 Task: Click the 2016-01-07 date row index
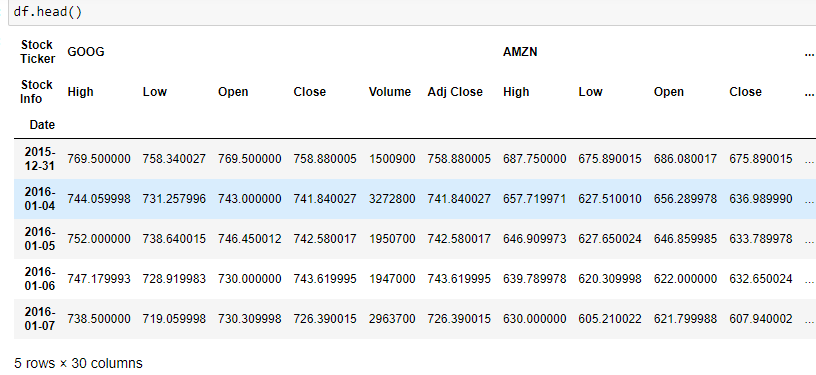coord(40,319)
